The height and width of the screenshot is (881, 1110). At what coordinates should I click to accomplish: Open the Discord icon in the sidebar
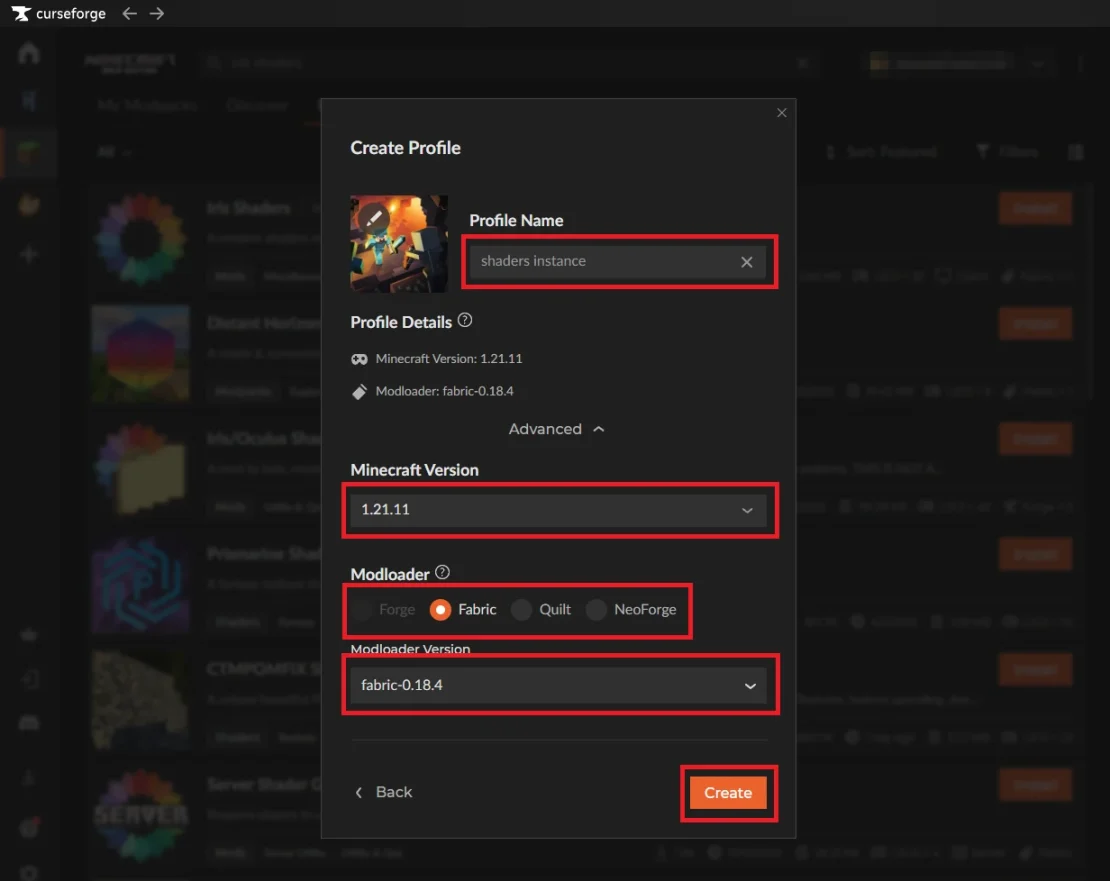(x=29, y=722)
